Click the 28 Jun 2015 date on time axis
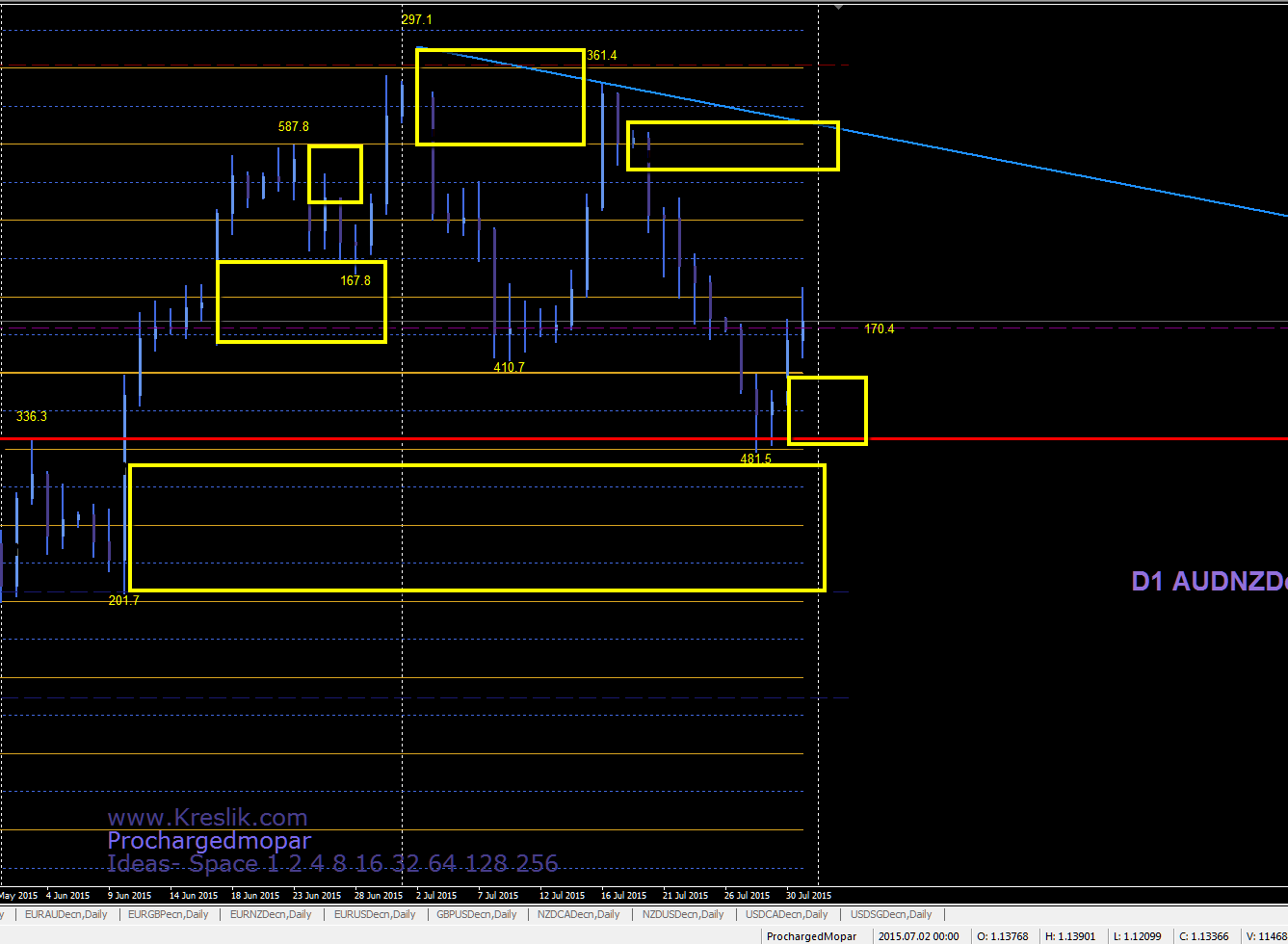This screenshot has height=944, width=1288. 379,896
